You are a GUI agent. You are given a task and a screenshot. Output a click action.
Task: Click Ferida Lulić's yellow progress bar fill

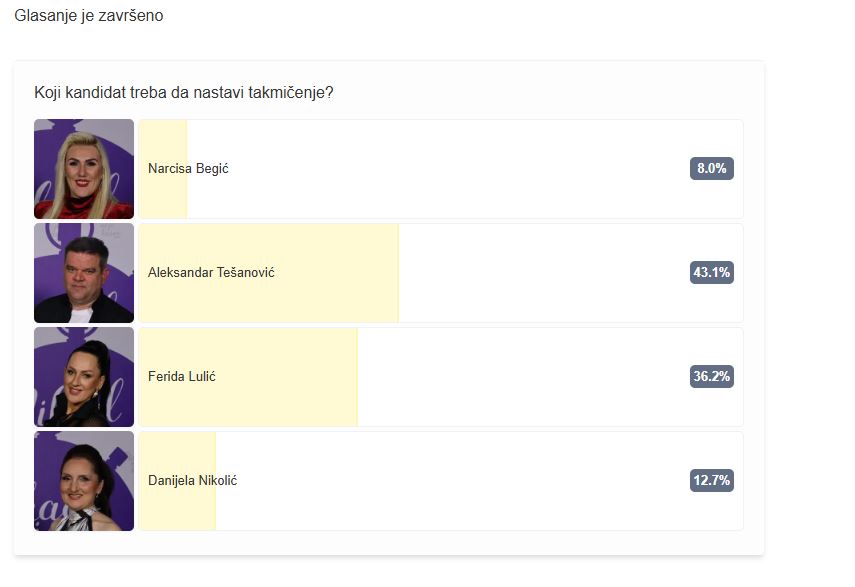248,403
